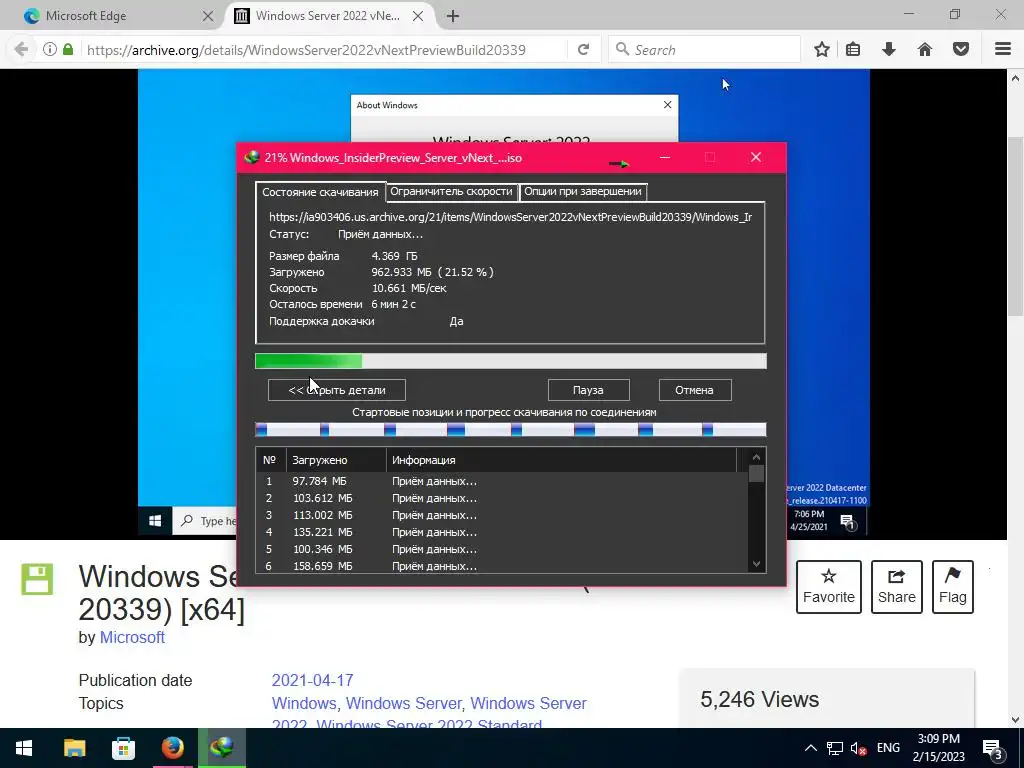Click the Информация column header
1024x768 pixels.
[562, 460]
